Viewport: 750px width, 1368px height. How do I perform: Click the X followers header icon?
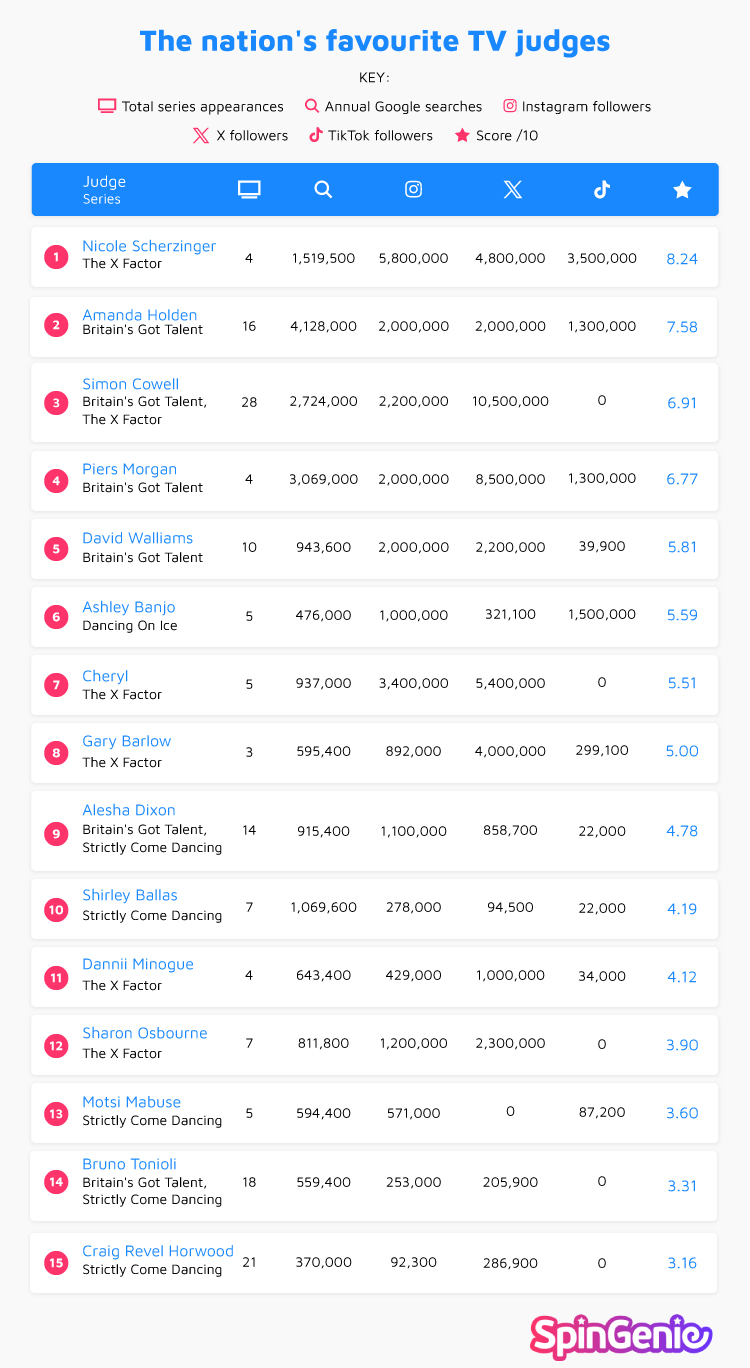click(x=512, y=190)
